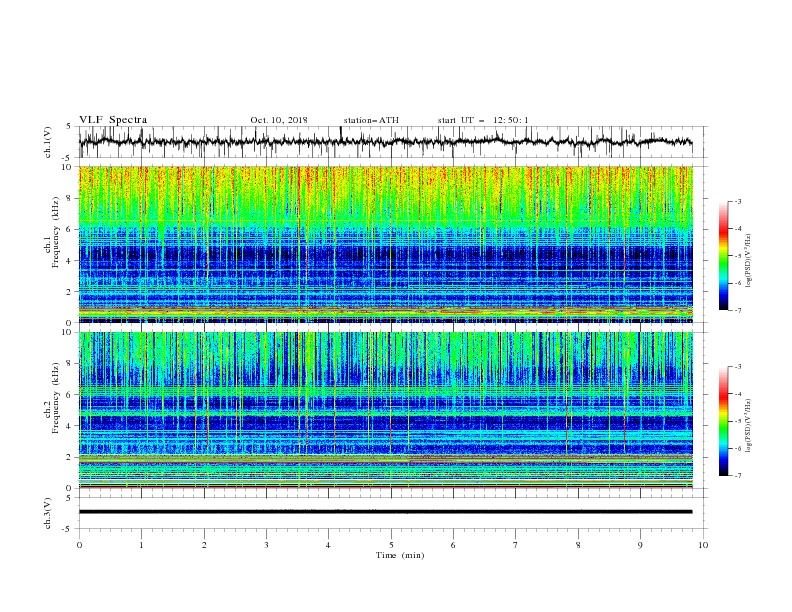Click time-axis tick label "6"
The height and width of the screenshot is (612, 792).
tap(453, 545)
